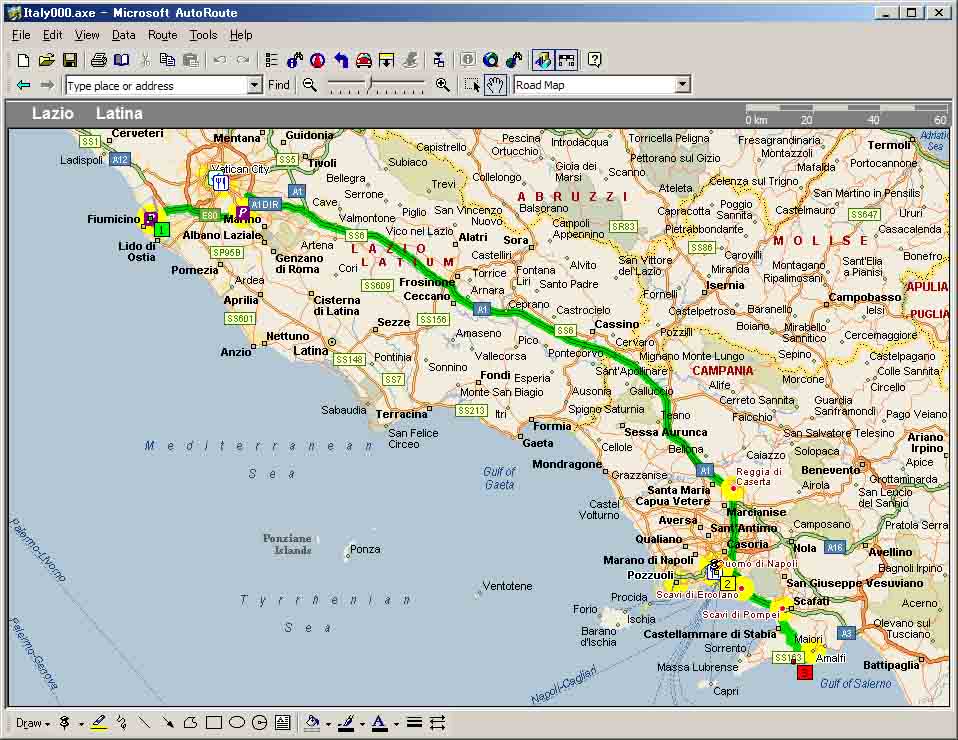Expand the line color dropdown arrow

tap(362, 724)
